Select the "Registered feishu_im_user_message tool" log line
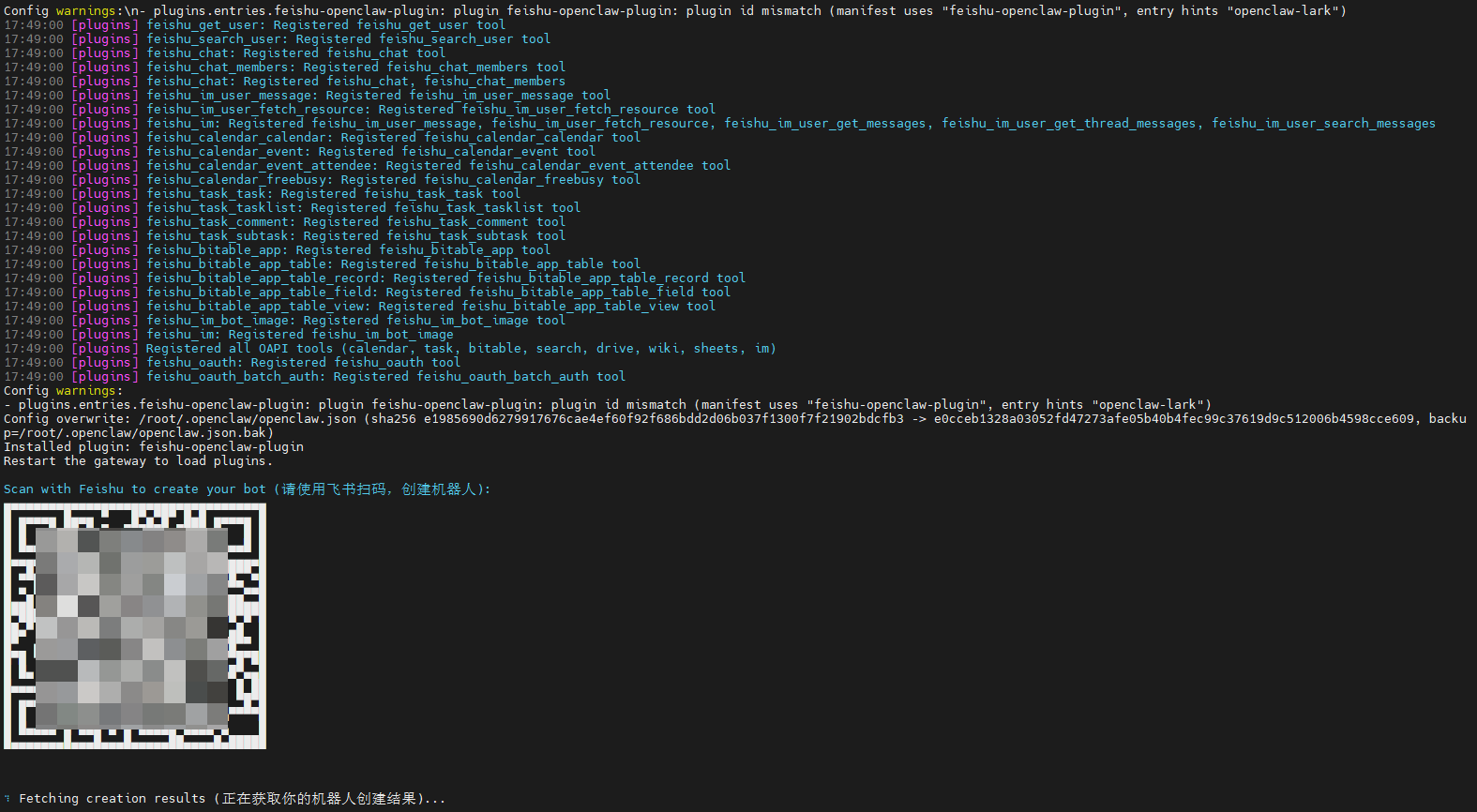Viewport: 1477px width, 812px height. 308,96
